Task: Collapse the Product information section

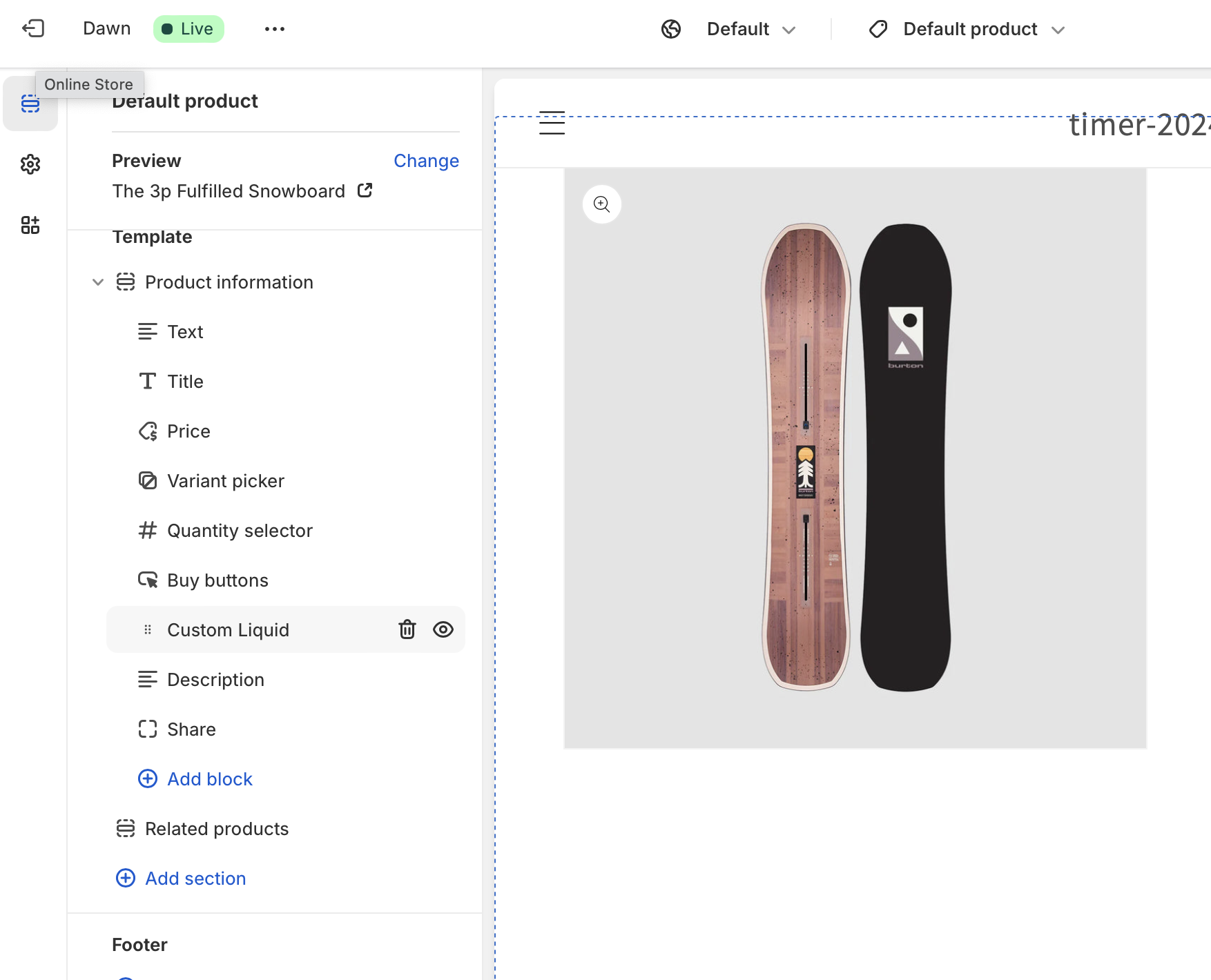Action: [x=98, y=282]
